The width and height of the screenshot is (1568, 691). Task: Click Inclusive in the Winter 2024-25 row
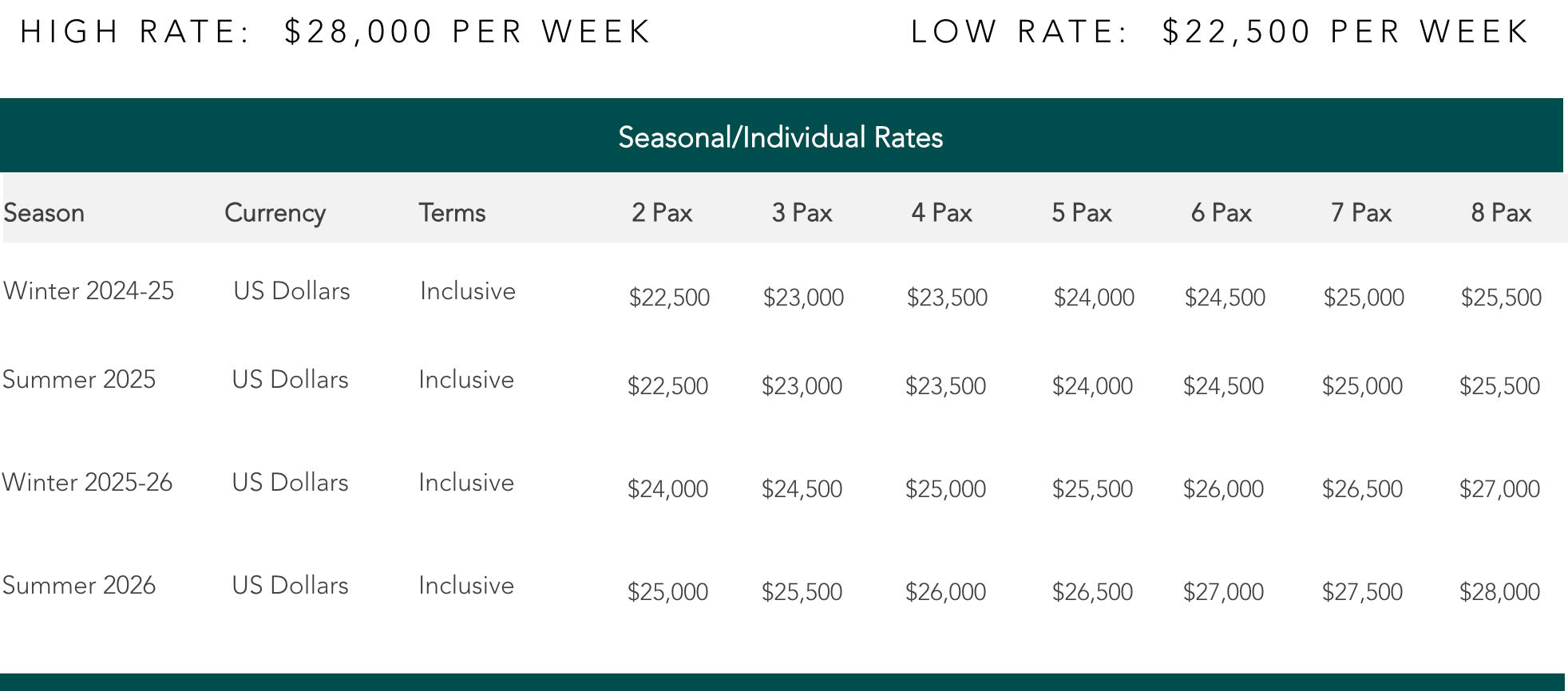[468, 291]
